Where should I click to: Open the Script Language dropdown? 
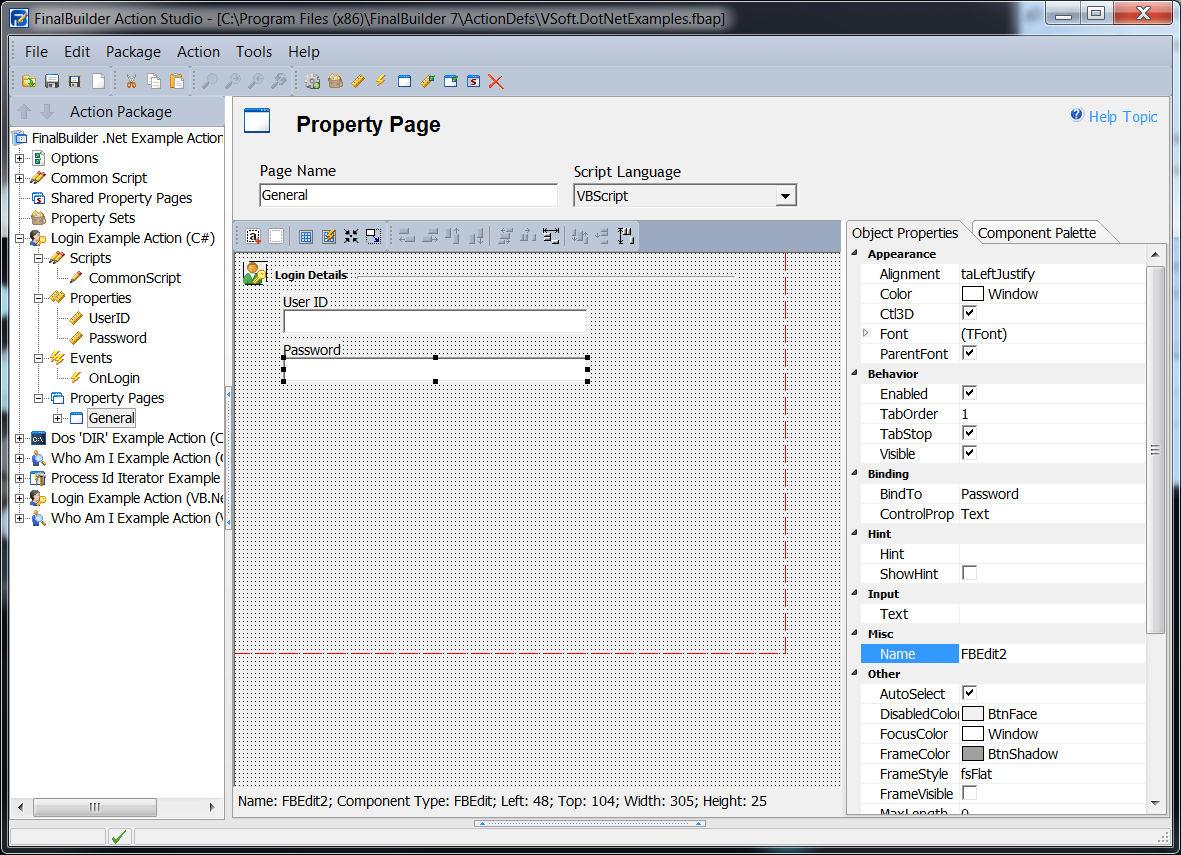point(786,196)
